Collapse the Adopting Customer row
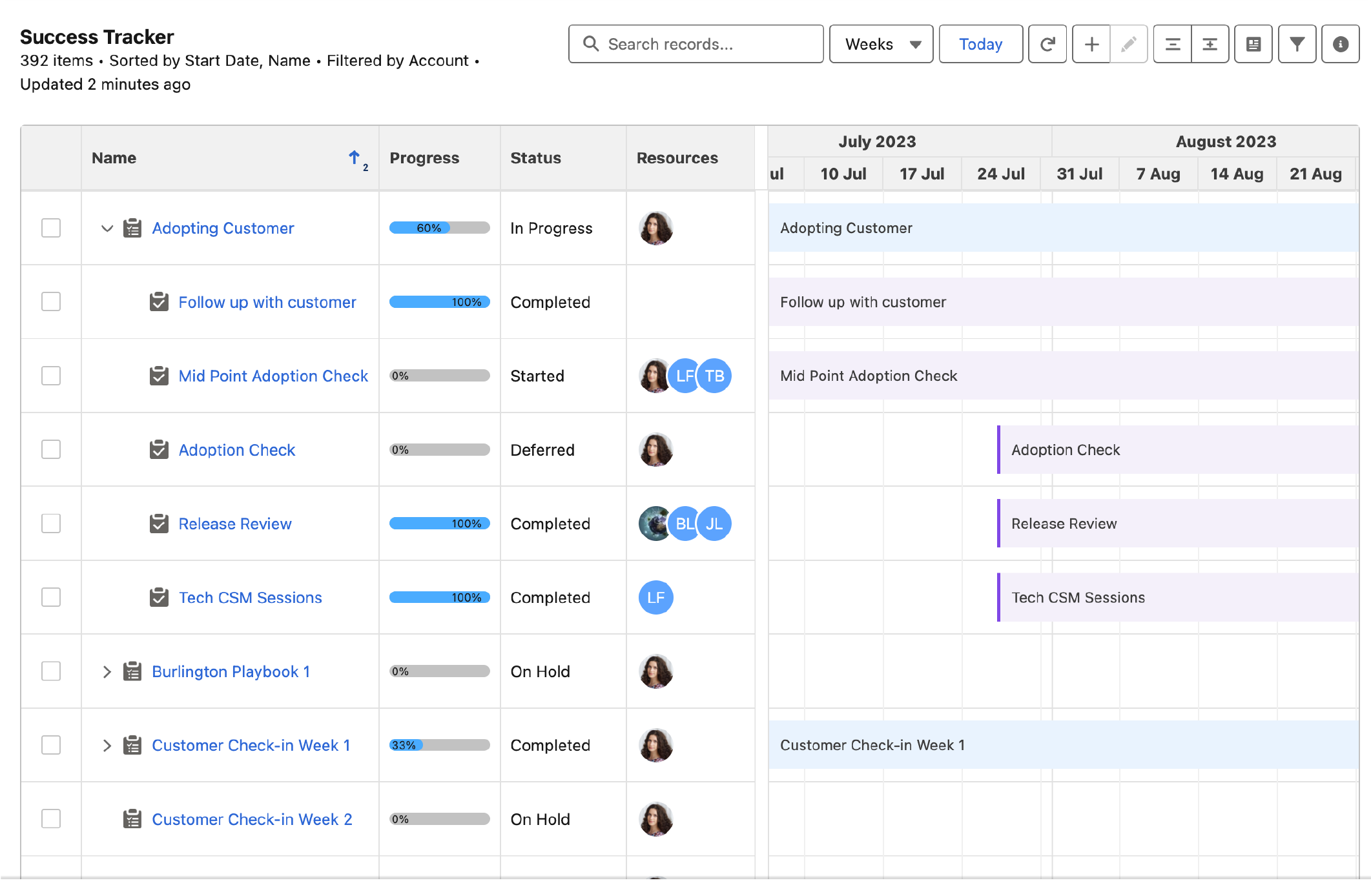1371x896 pixels. pyautogui.click(x=107, y=228)
